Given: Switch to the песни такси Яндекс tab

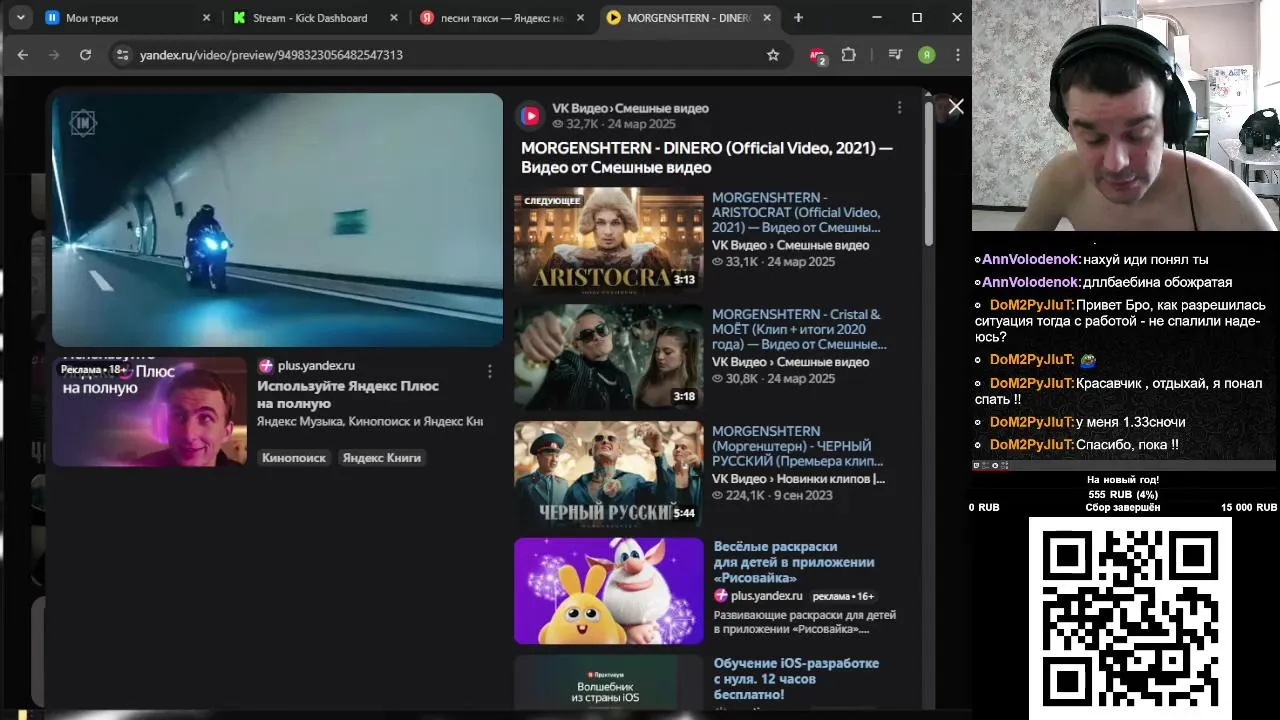Looking at the screenshot, I should pos(501,18).
